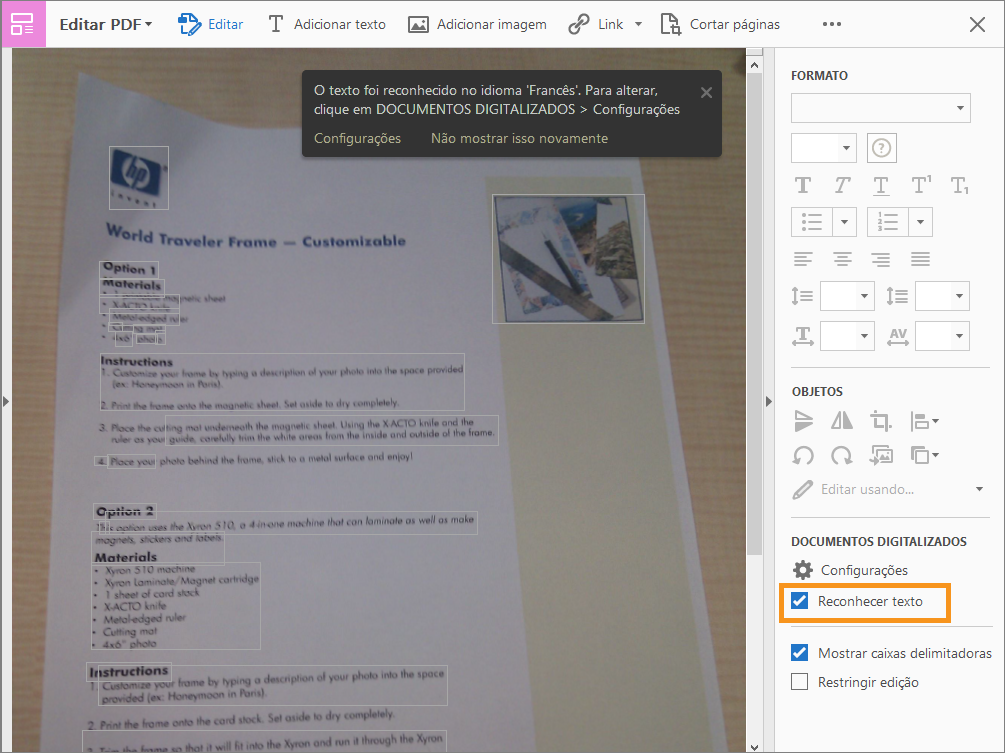
Task: Click the document vertical scrollbar thumb
Action: click(x=754, y=314)
